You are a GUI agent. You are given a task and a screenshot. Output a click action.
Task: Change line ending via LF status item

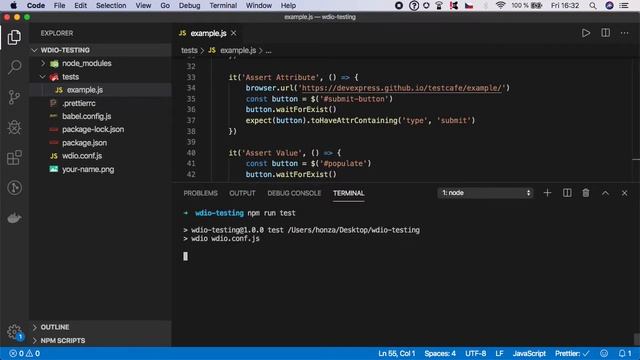click(499, 353)
